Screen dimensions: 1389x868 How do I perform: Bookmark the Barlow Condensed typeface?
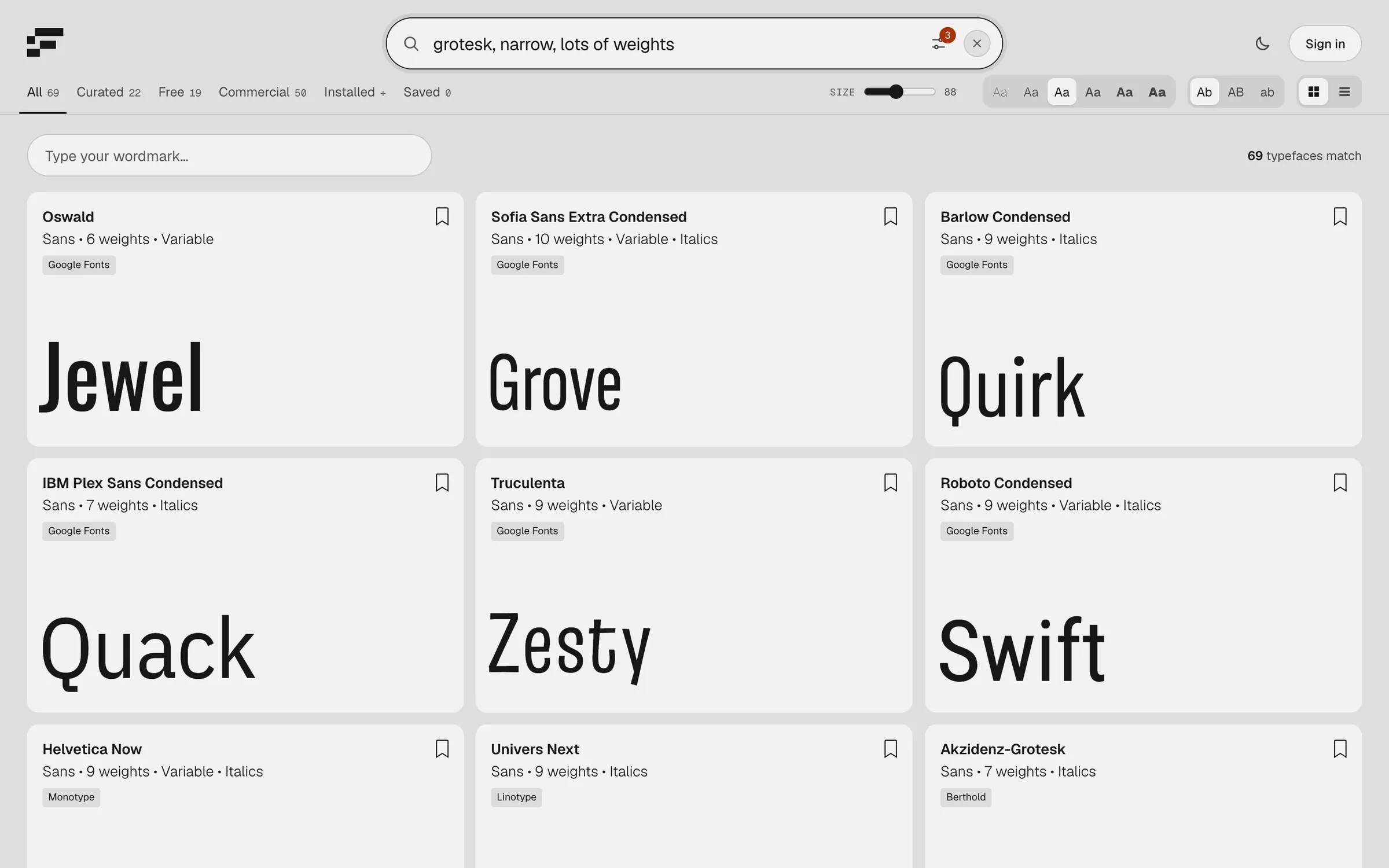pos(1340,216)
